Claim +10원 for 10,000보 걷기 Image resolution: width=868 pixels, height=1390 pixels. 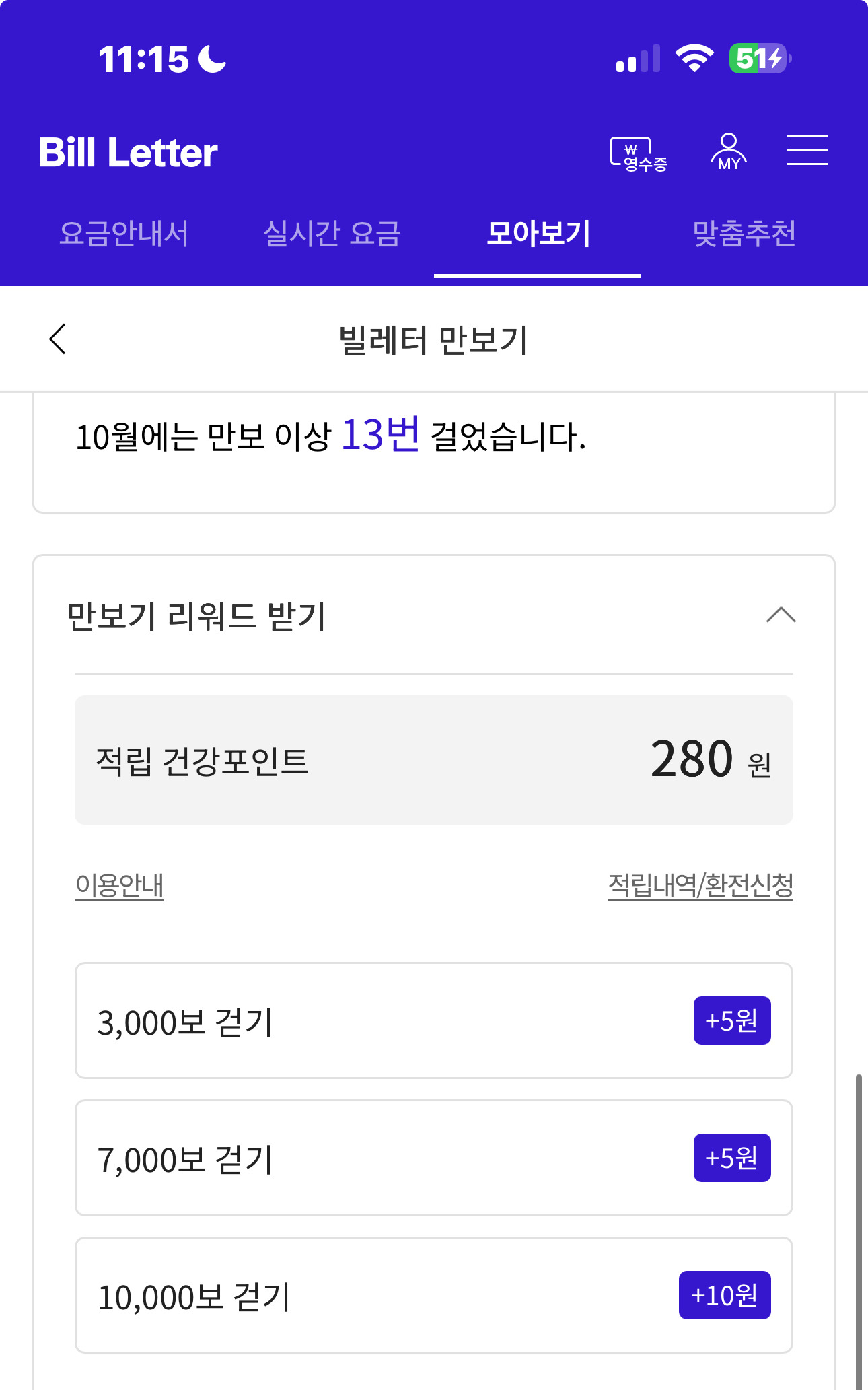coord(724,1295)
